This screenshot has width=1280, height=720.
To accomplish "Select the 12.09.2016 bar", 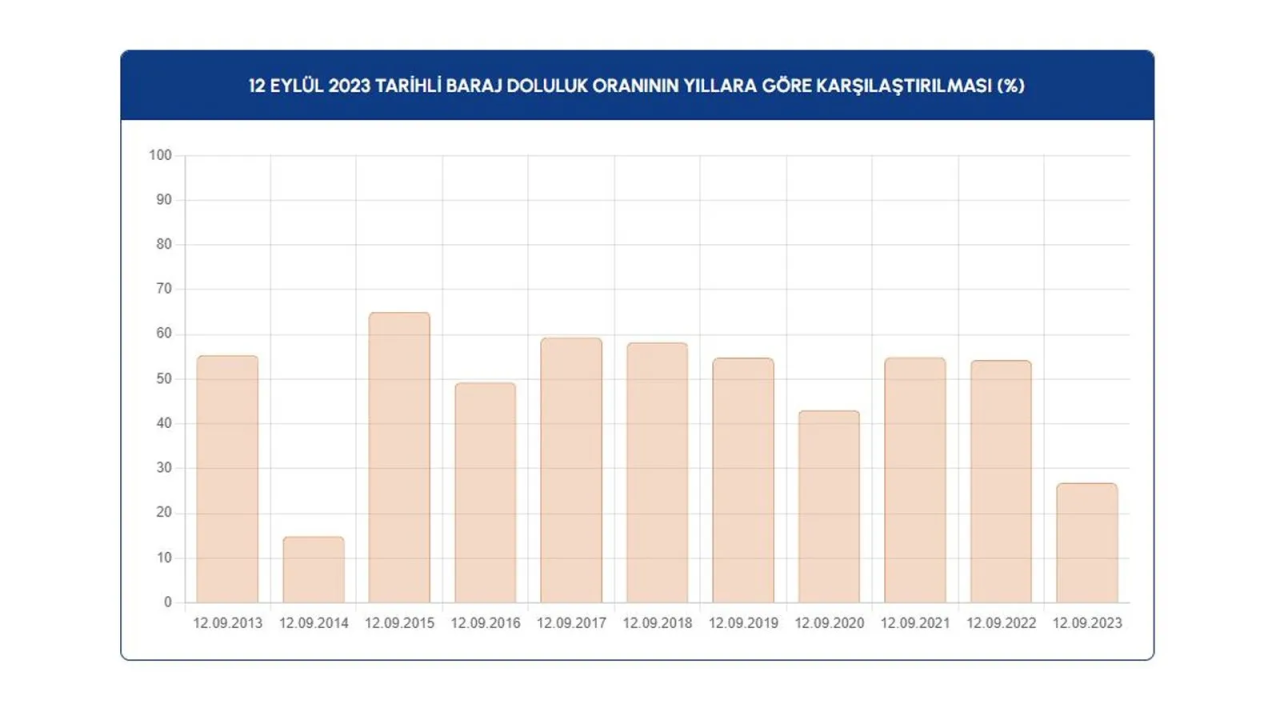I will point(485,493).
